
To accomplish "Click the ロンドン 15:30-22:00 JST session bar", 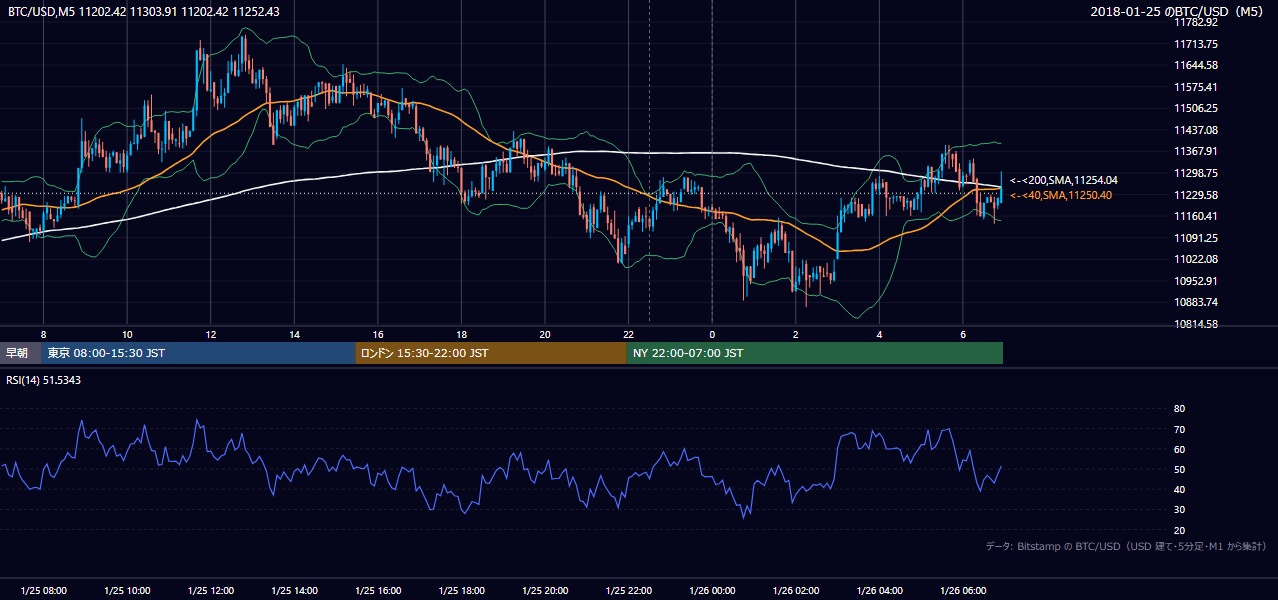I will pyautogui.click(x=490, y=353).
